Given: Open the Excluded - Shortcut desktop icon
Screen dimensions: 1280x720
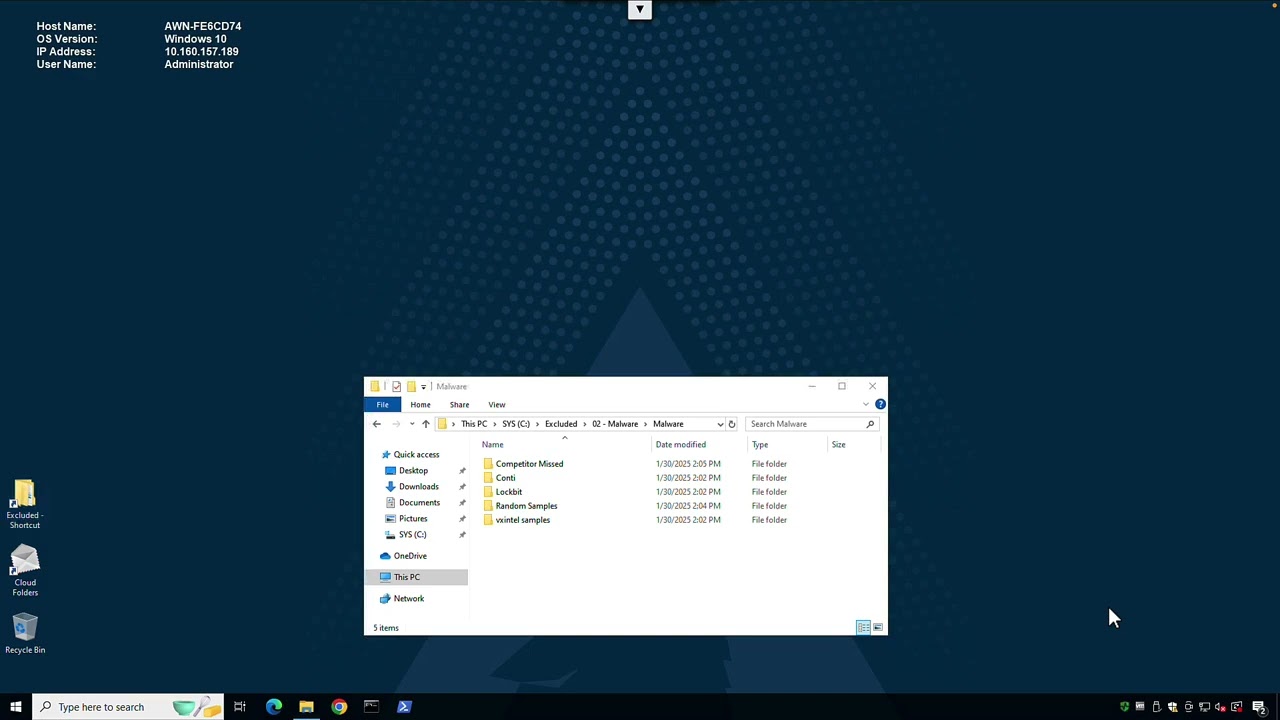Looking at the screenshot, I should click(x=25, y=504).
